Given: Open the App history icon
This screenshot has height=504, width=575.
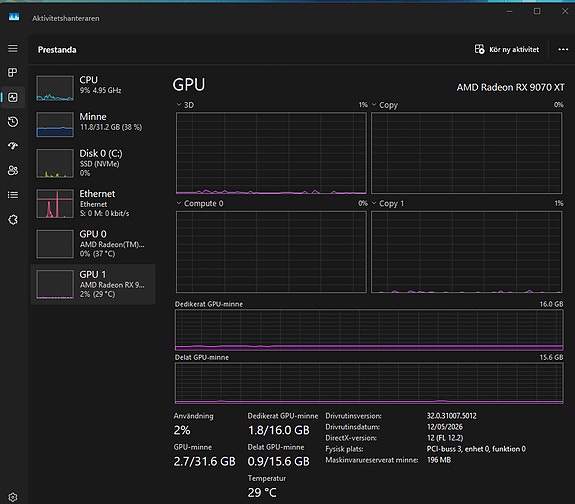Looking at the screenshot, I should (x=13, y=121).
